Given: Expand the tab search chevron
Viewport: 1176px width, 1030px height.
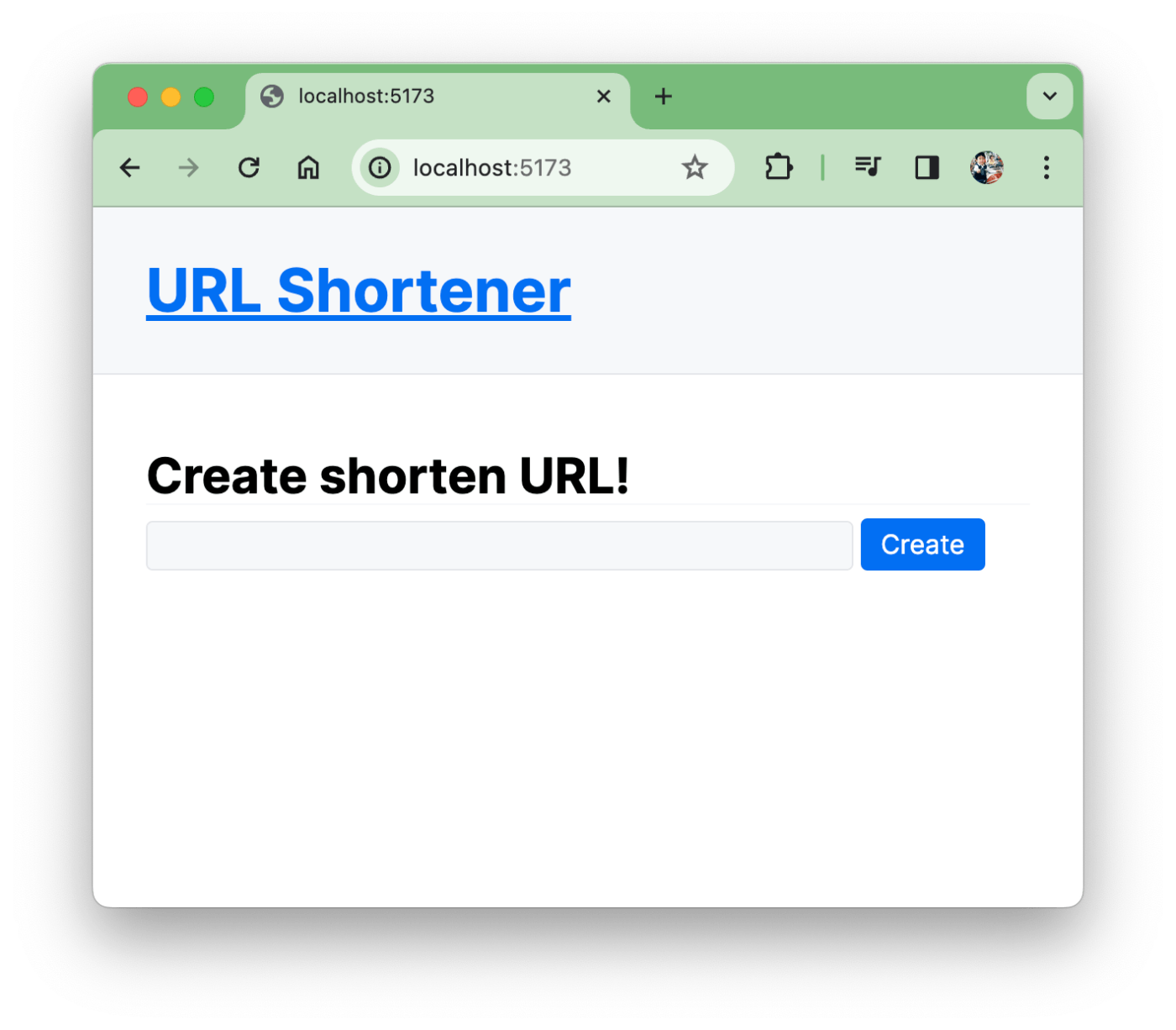Looking at the screenshot, I should pos(1050,96).
